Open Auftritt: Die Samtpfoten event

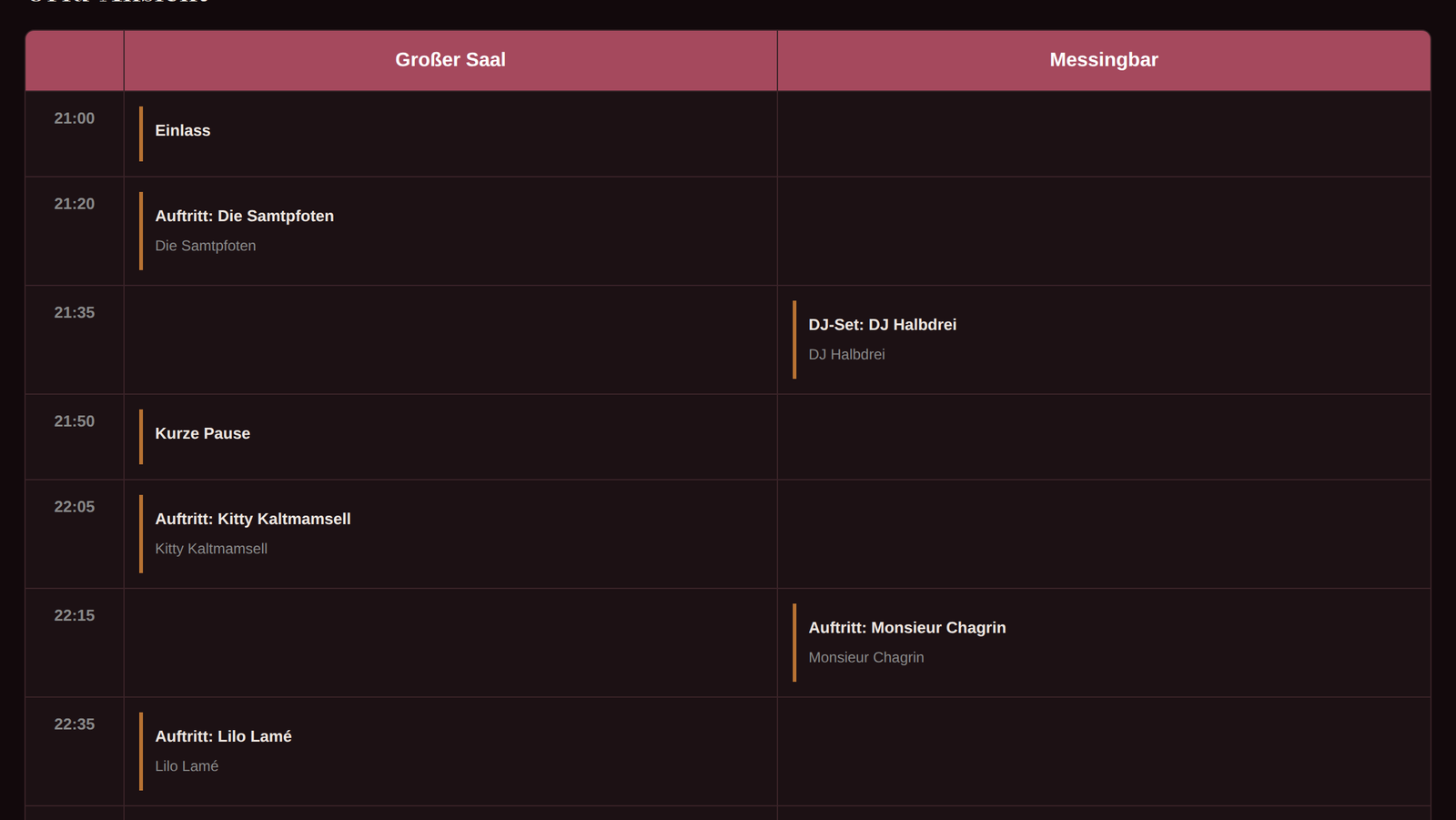pyautogui.click(x=451, y=231)
